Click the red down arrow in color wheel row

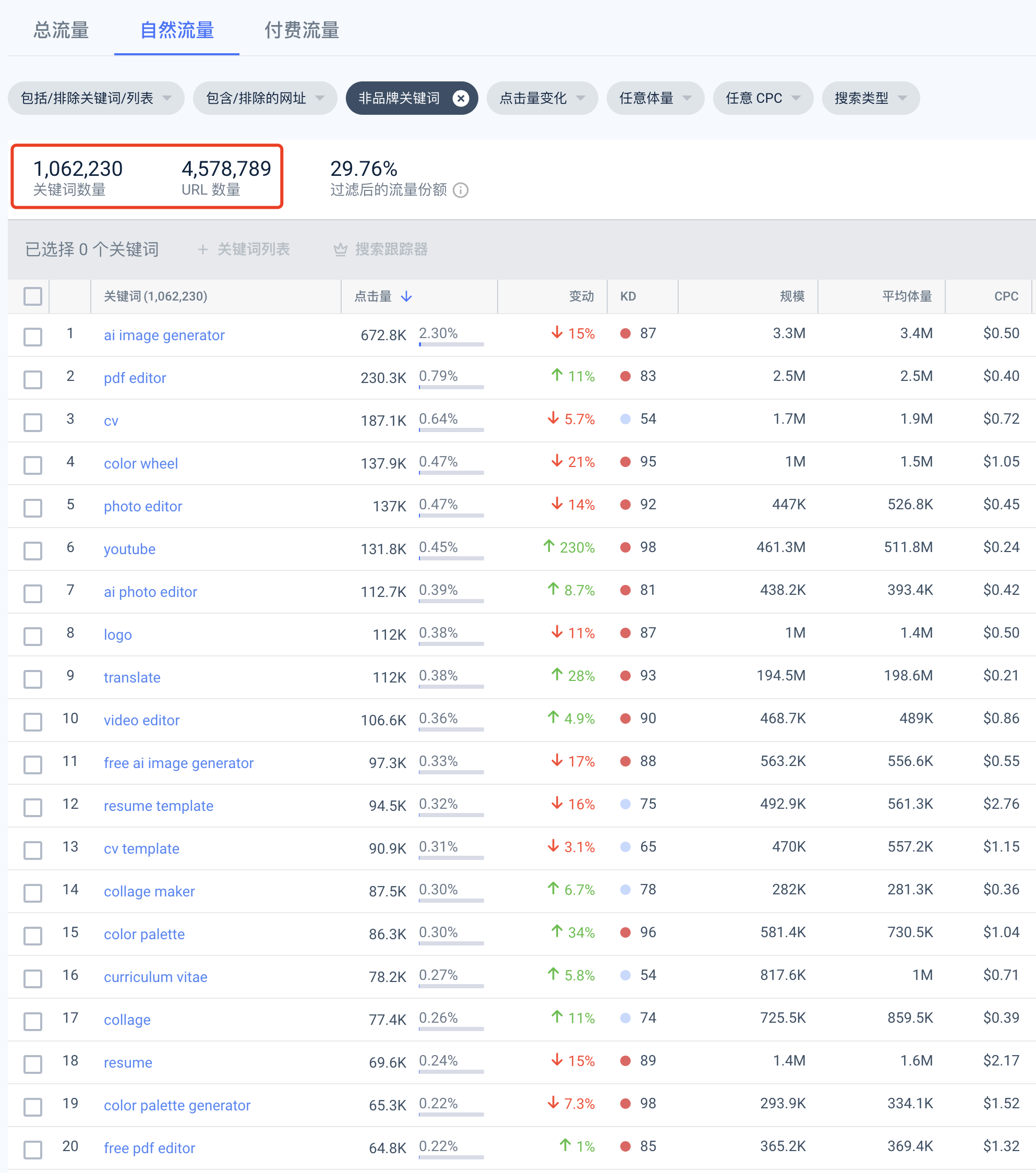tap(557, 461)
